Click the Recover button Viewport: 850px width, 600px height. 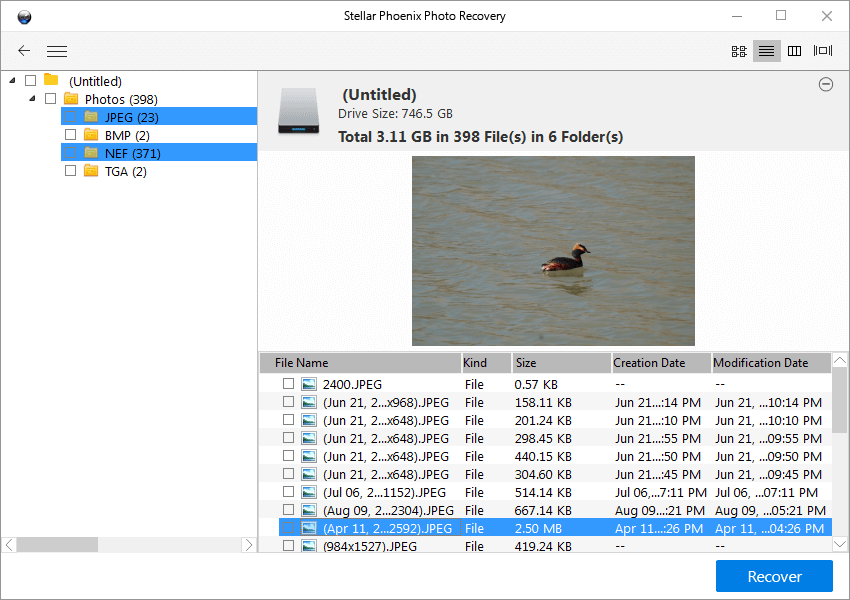point(774,576)
